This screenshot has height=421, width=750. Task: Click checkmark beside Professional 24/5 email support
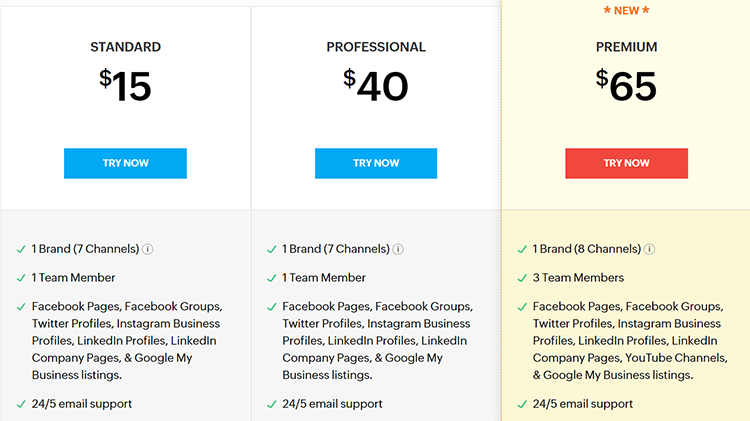272,404
